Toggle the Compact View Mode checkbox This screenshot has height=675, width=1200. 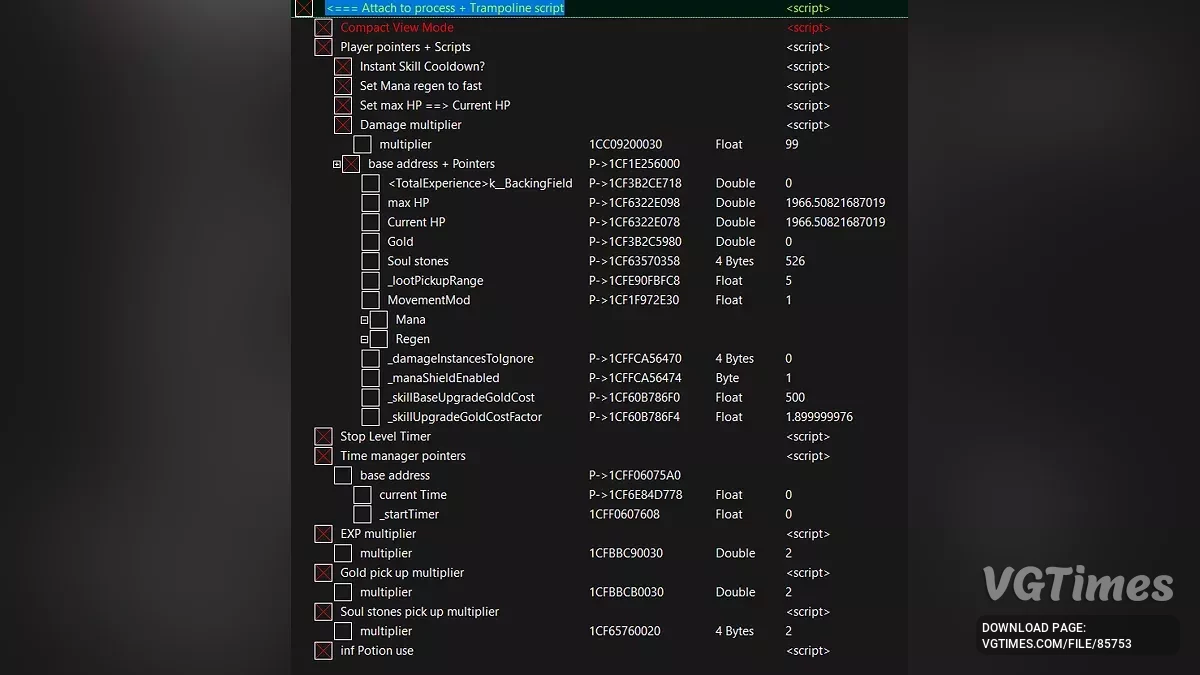323,28
